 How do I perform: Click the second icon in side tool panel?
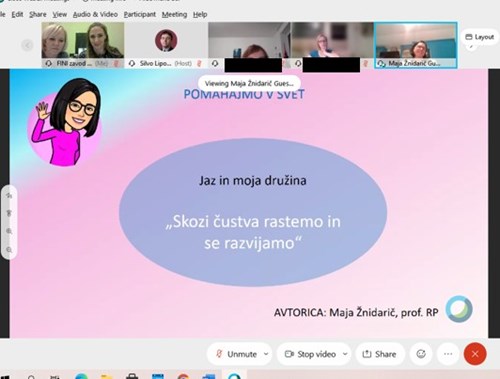point(9,213)
